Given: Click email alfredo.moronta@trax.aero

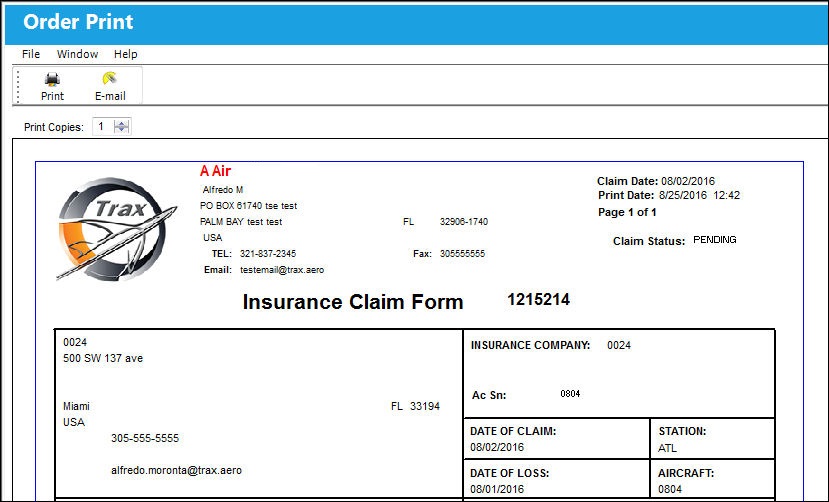Looking at the screenshot, I should [176, 470].
